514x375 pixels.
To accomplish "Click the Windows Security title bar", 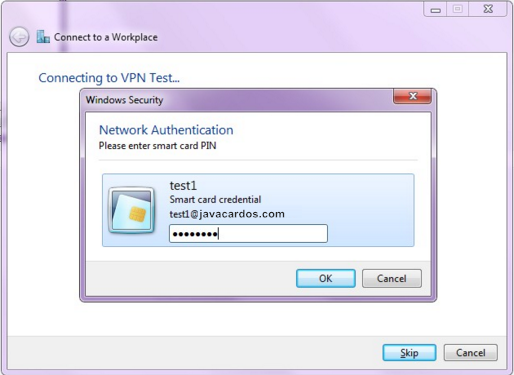I will [238, 100].
